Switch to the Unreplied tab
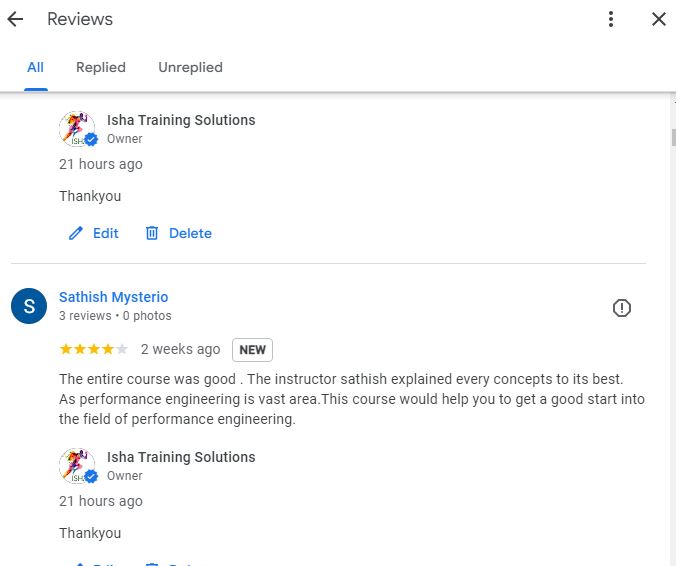 pyautogui.click(x=191, y=67)
